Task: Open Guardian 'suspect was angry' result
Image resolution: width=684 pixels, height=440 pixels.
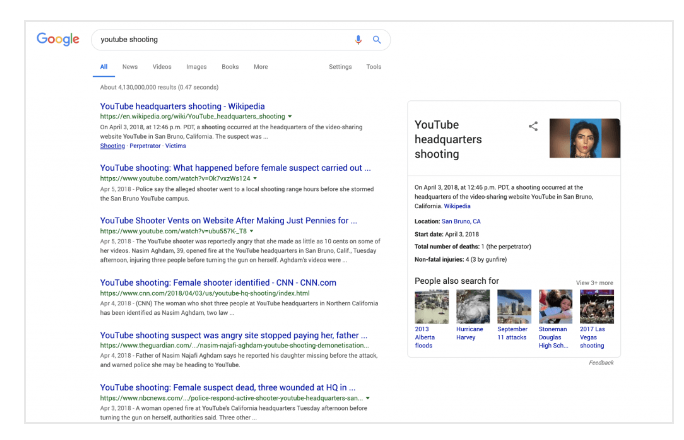Action: [234, 335]
